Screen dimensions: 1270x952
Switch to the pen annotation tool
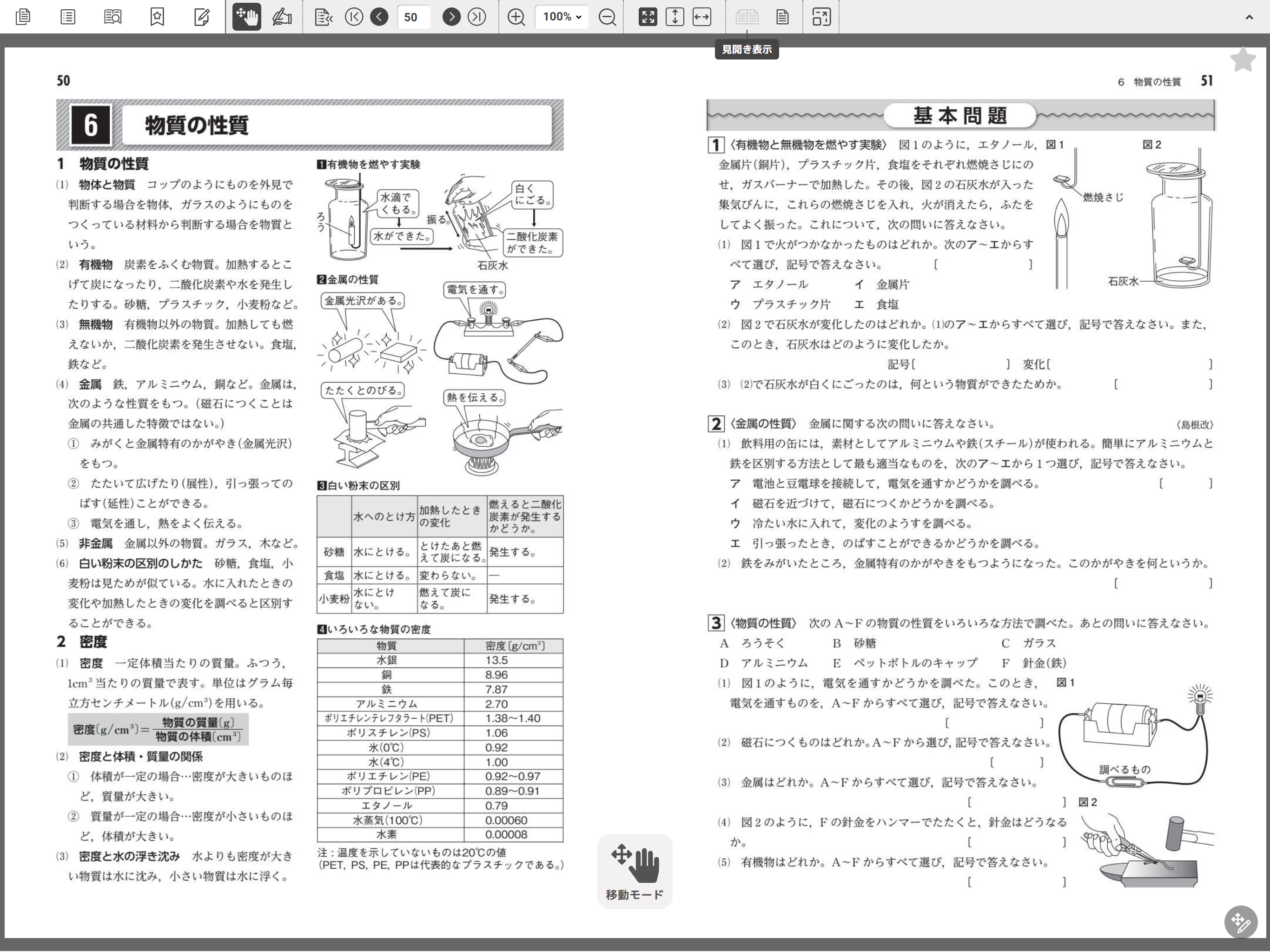[x=282, y=17]
